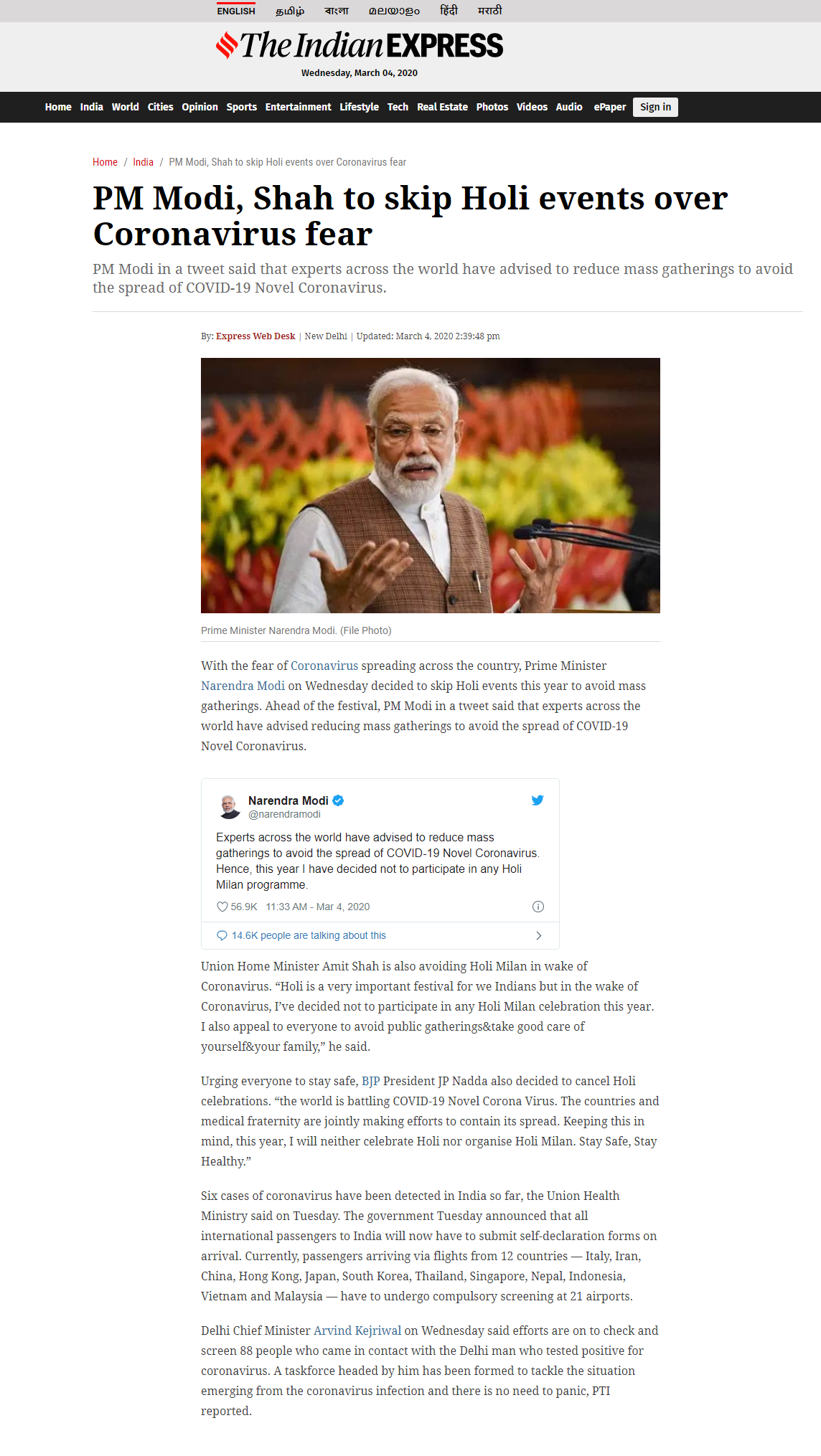The height and width of the screenshot is (1456, 821).
Task: Click Narendra Modi's tweet avatar
Action: point(230,806)
